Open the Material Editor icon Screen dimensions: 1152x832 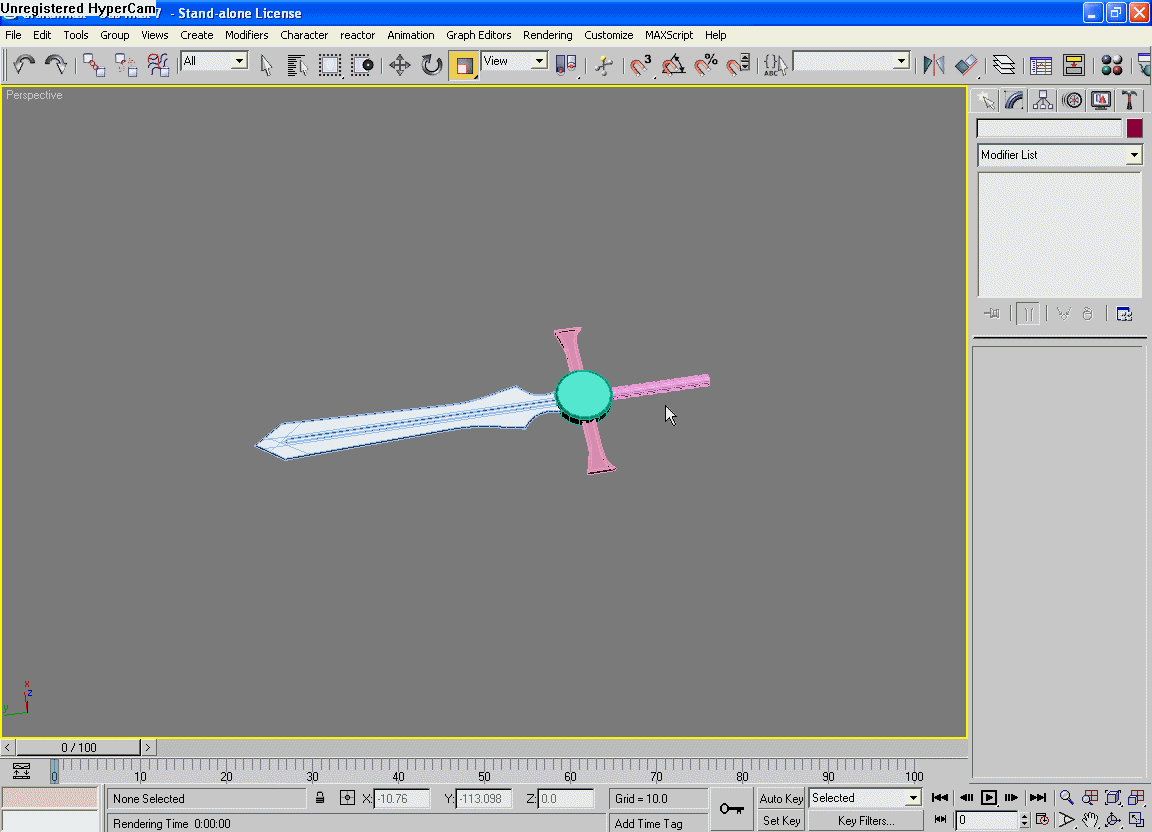[1111, 66]
